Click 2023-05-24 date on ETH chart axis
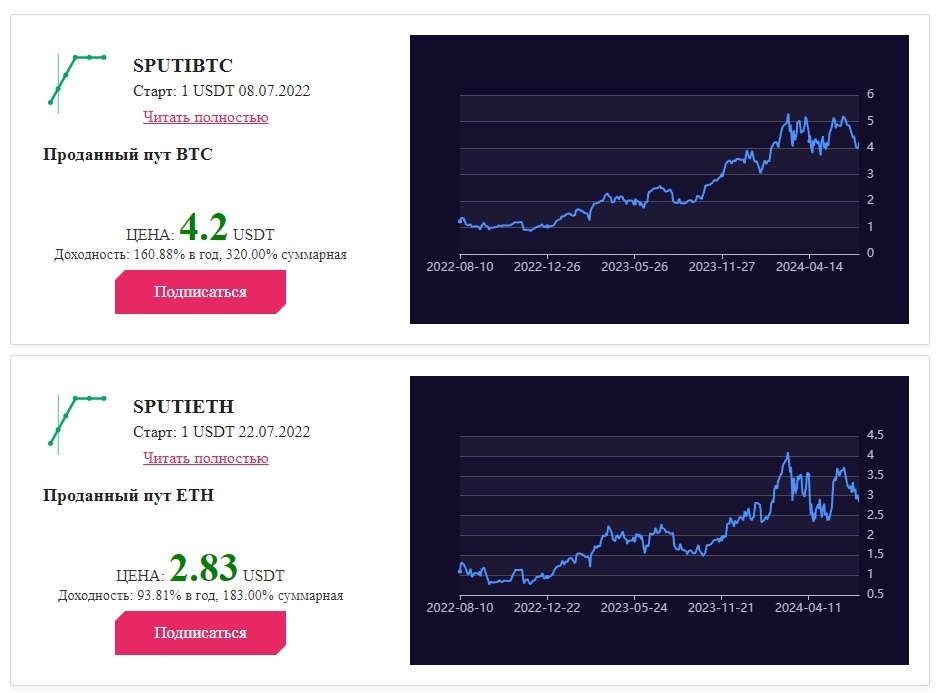This screenshot has width=937, height=693. point(633,608)
